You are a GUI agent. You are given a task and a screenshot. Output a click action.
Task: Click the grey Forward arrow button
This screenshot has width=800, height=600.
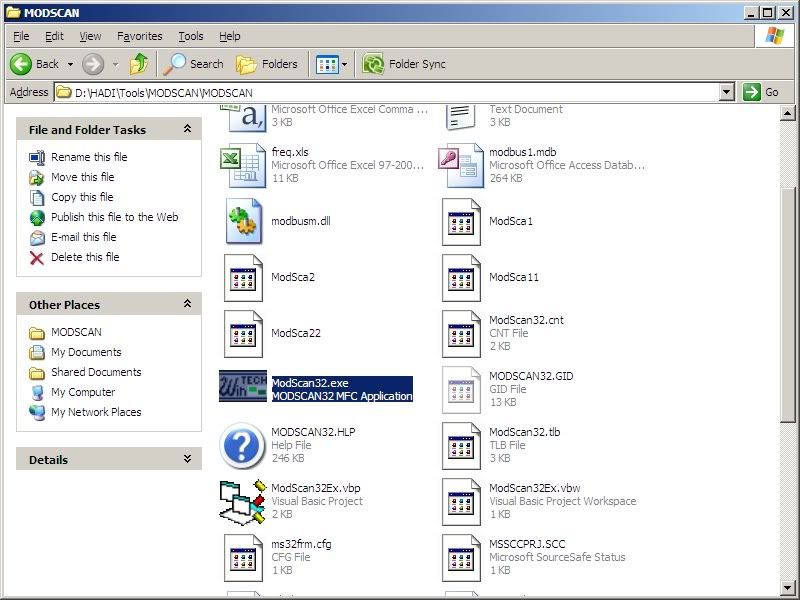(x=93, y=64)
